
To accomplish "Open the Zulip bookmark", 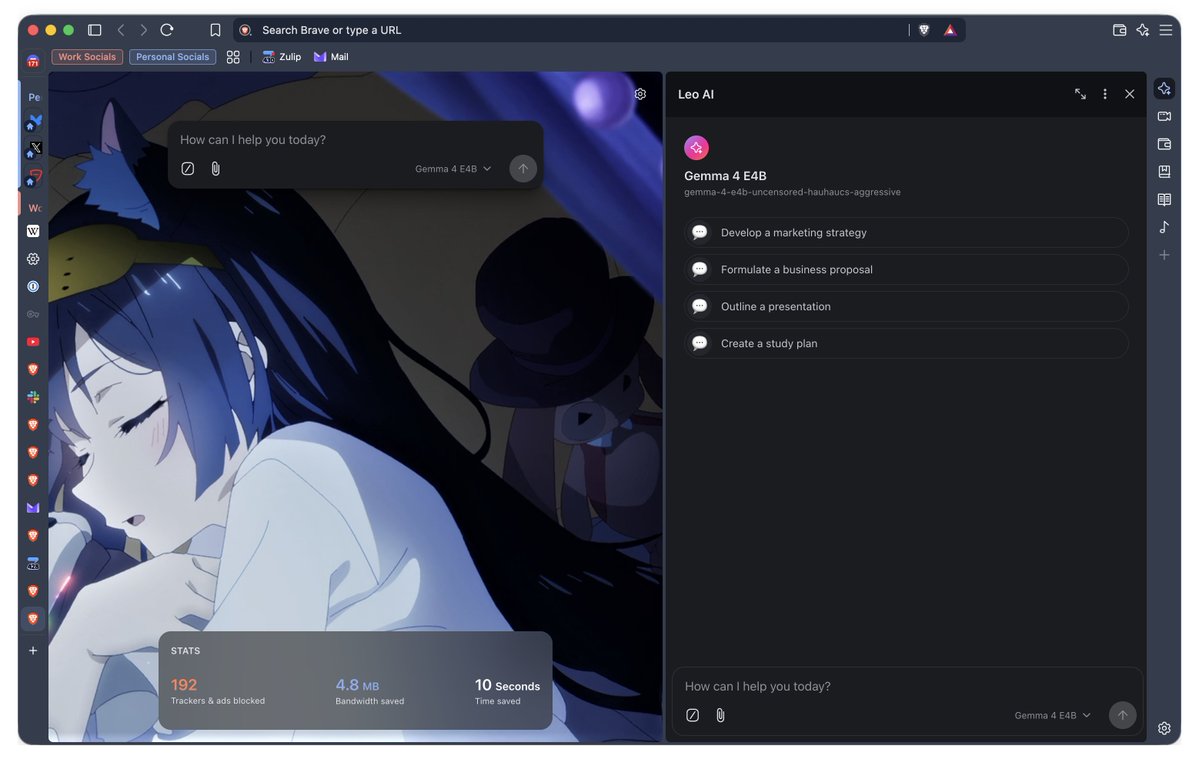I will coord(281,57).
